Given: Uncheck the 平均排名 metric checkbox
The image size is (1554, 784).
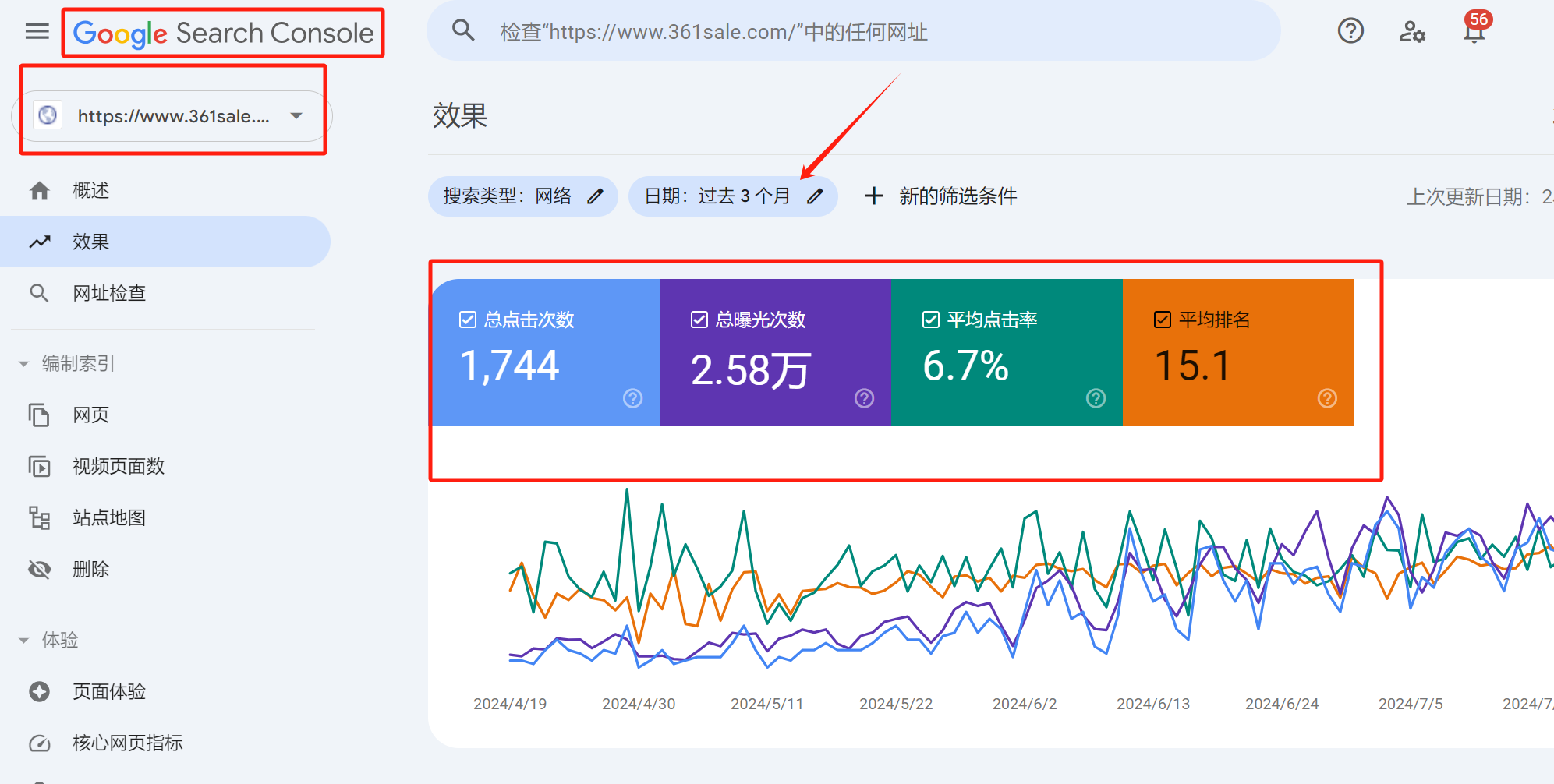Looking at the screenshot, I should pyautogui.click(x=1162, y=319).
